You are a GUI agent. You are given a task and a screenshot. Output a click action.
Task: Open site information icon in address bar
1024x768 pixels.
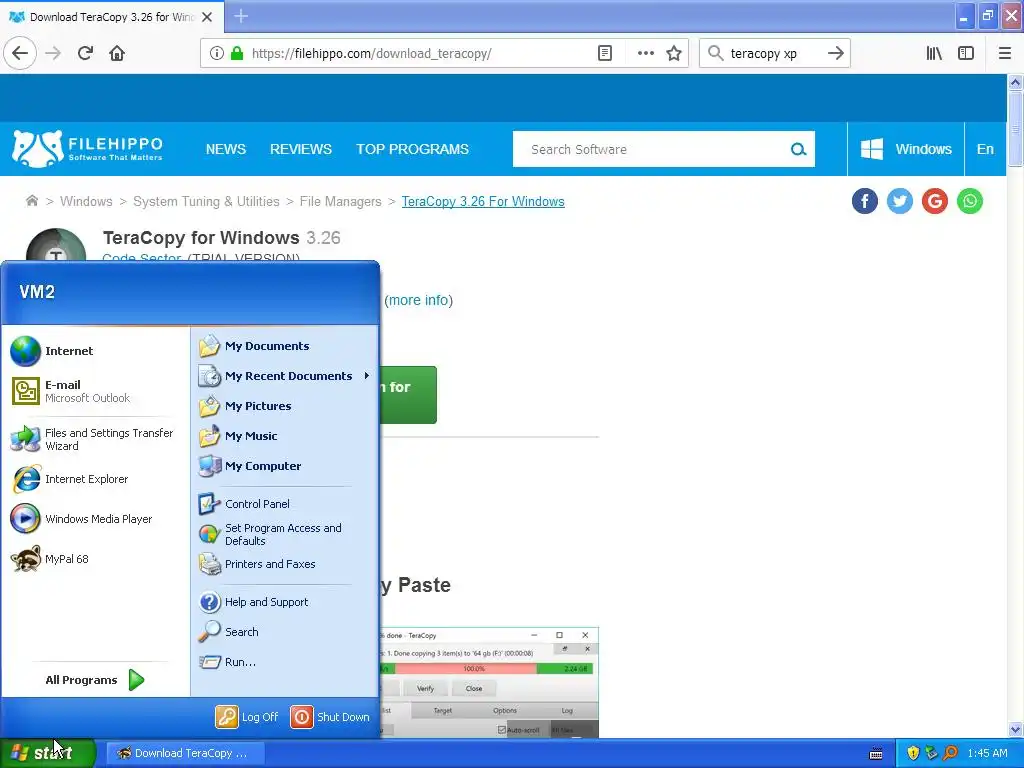pos(217,54)
